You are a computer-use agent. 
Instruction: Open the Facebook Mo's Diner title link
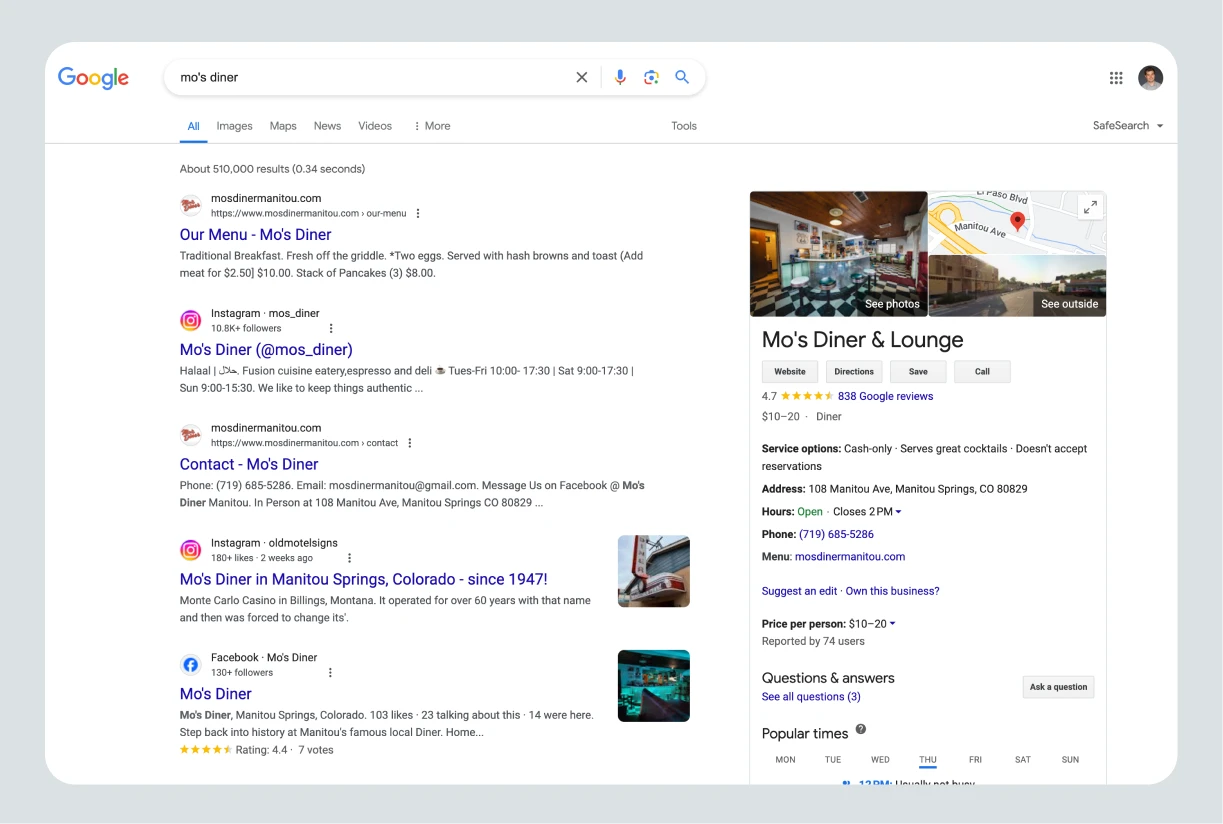tap(215, 694)
